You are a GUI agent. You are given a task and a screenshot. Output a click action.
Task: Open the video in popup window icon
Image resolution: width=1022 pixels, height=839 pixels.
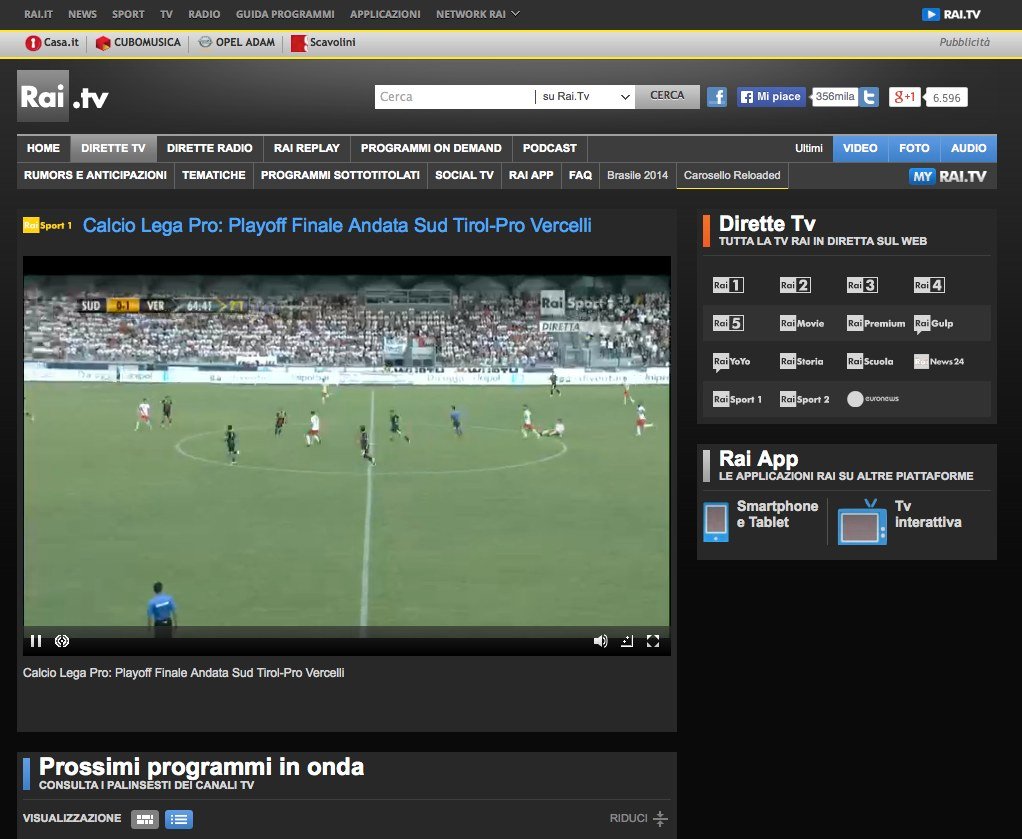click(627, 641)
